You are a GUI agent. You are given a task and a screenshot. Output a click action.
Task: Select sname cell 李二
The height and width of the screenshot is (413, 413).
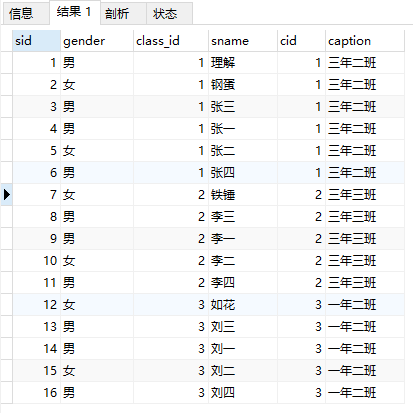(x=243, y=260)
